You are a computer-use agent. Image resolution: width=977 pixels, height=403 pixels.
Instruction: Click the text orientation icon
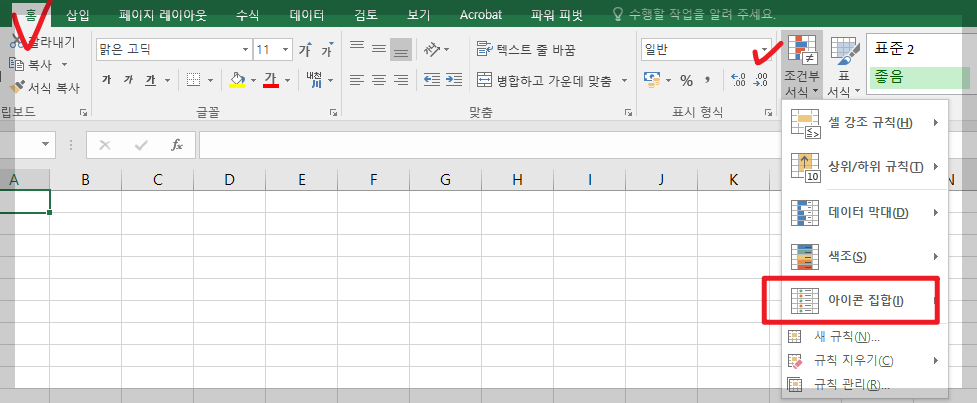(432, 49)
